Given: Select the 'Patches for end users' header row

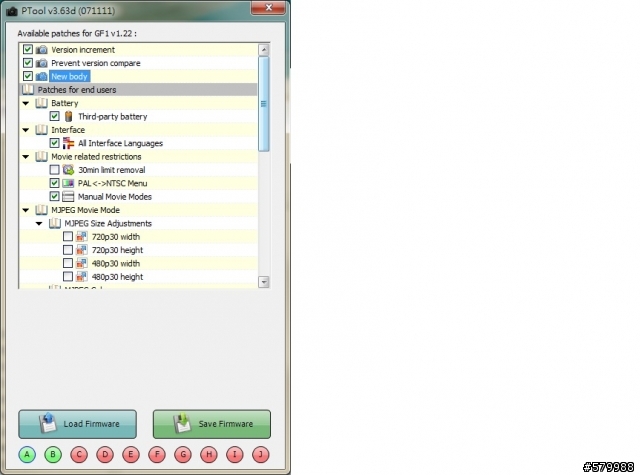Looking at the screenshot, I should (x=138, y=90).
